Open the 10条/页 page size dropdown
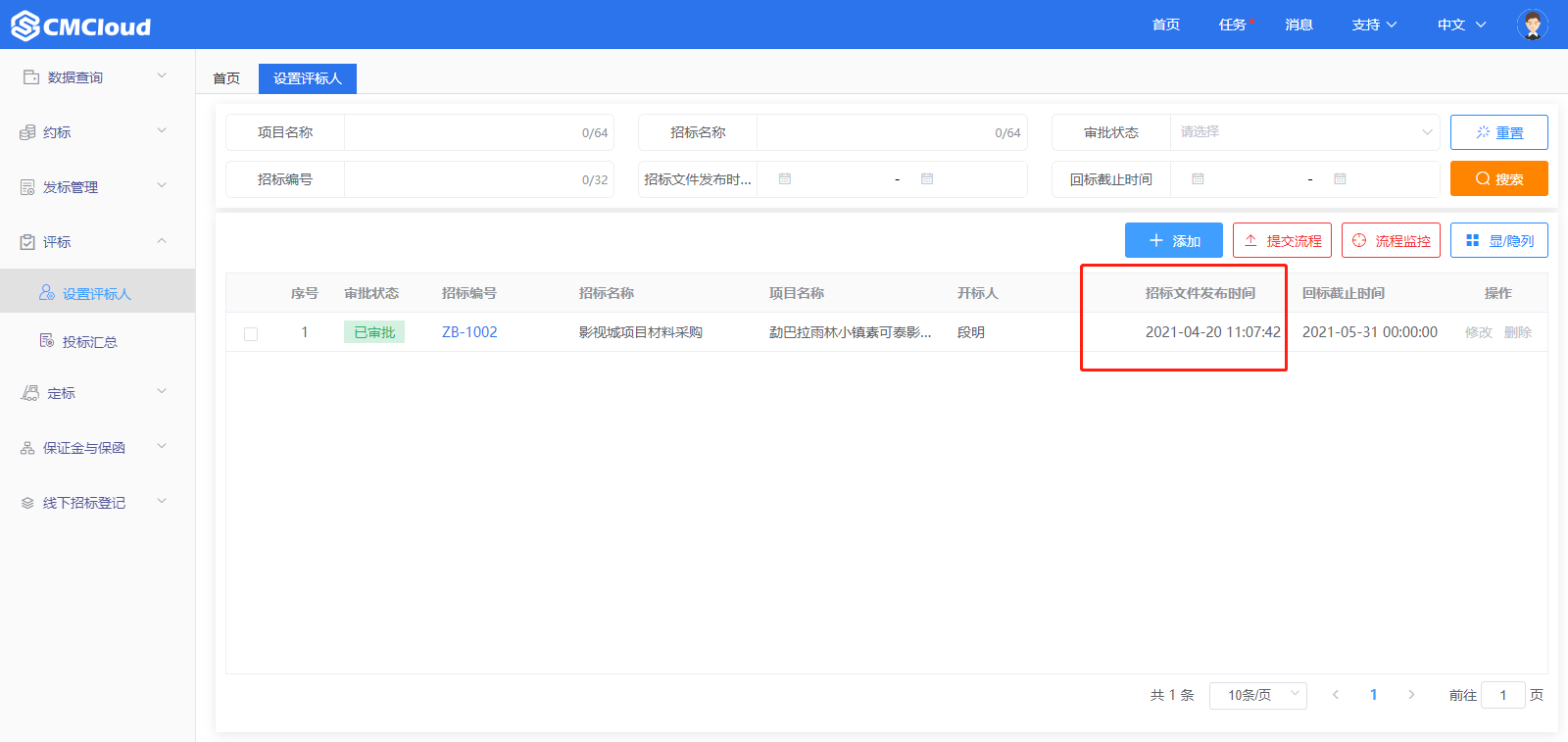The height and width of the screenshot is (742, 1568). point(1258,695)
